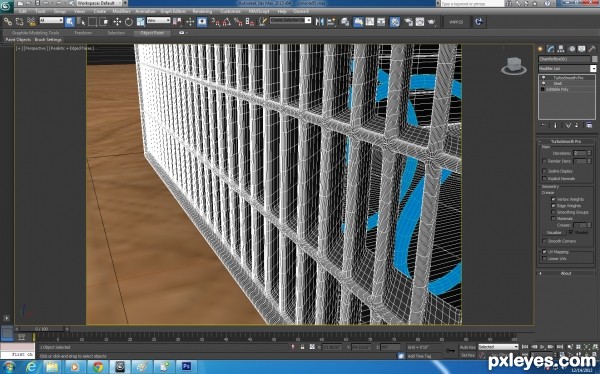
Task: Toggle the Angle Snap tool
Action: coord(227,22)
